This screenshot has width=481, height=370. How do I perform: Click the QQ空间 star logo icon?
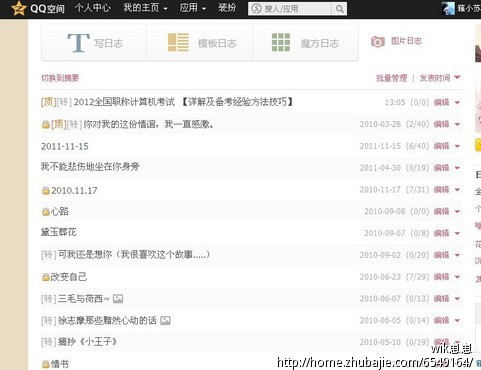click(x=19, y=8)
